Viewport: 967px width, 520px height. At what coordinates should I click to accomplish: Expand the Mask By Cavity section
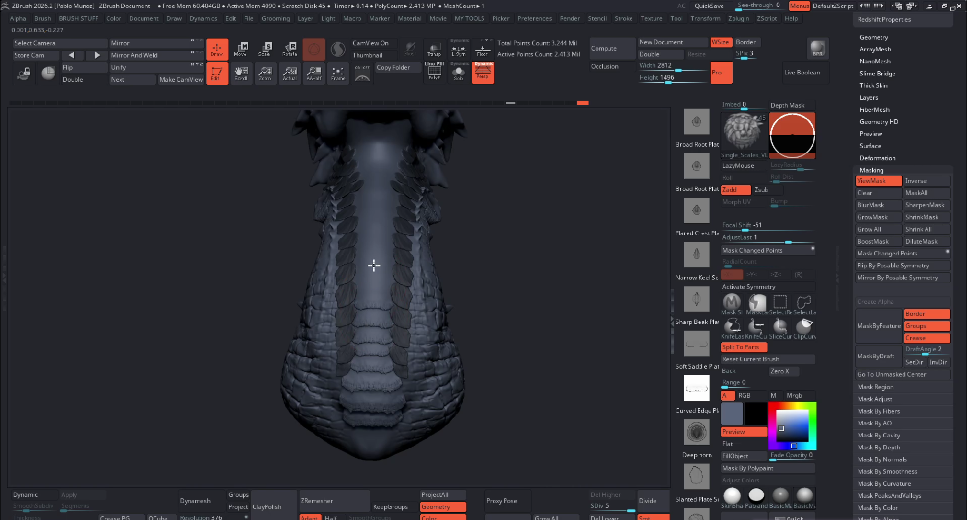tap(879, 435)
